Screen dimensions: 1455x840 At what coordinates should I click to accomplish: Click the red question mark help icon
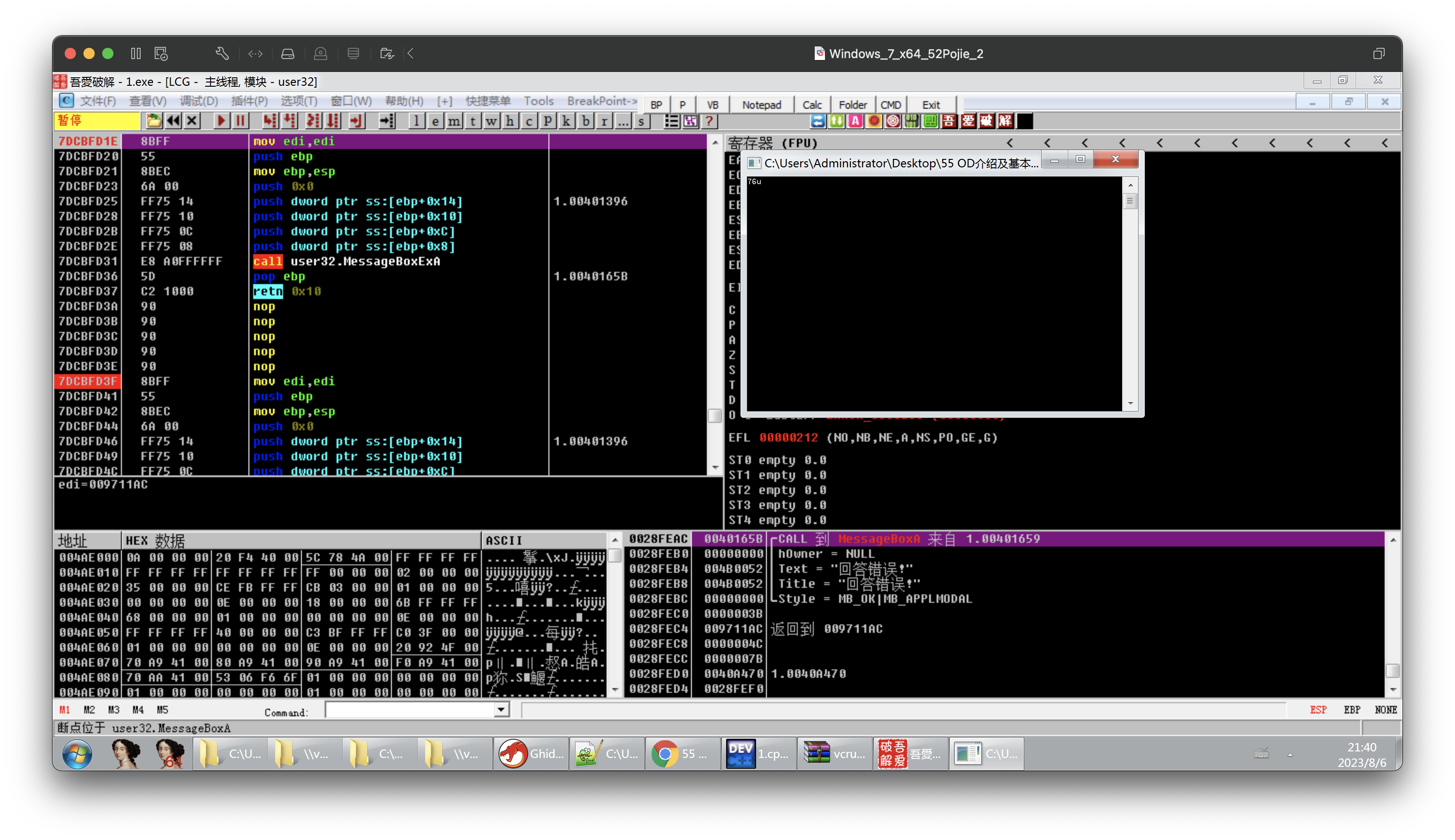tap(709, 121)
